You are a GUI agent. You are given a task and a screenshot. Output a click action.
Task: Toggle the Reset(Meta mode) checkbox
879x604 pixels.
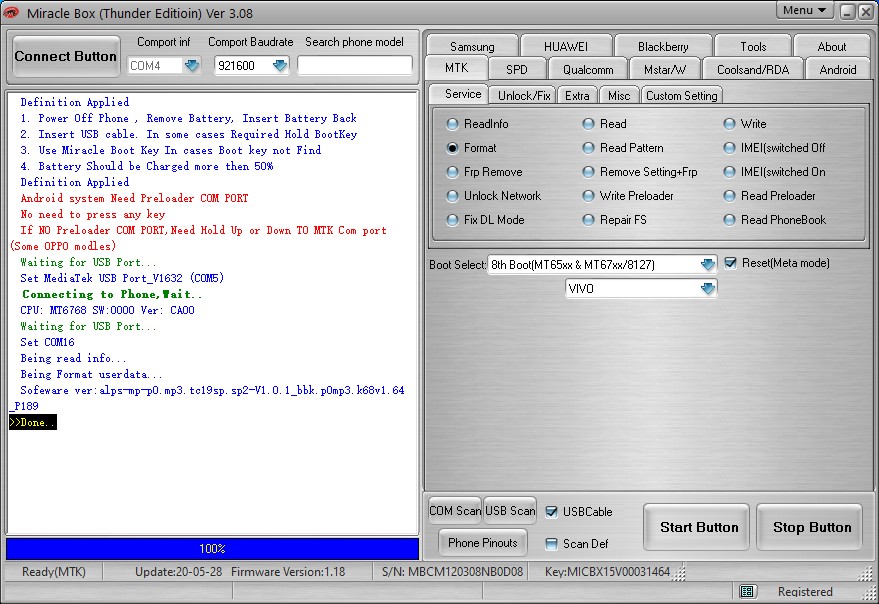pos(730,263)
